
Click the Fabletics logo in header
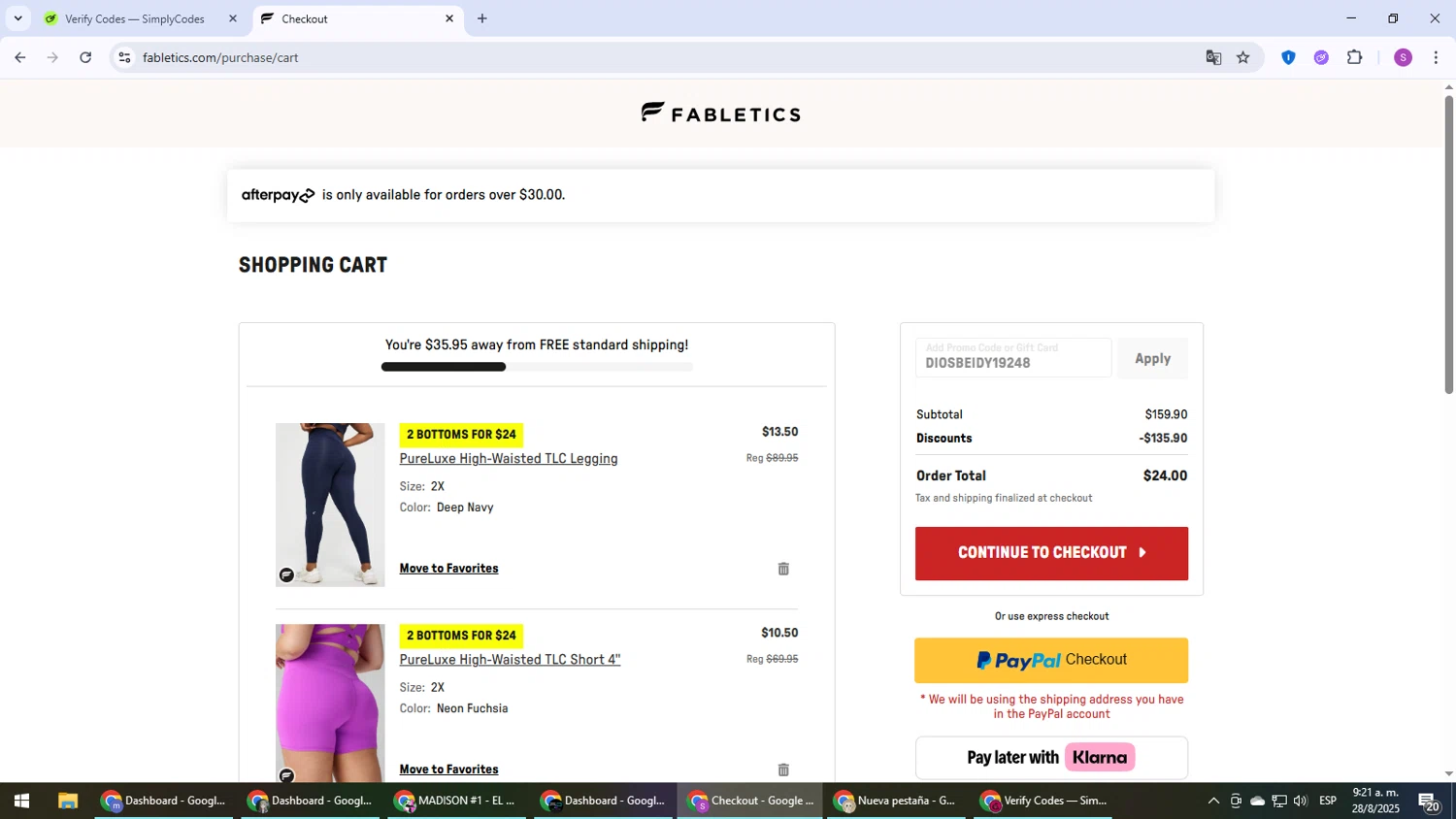[721, 113]
